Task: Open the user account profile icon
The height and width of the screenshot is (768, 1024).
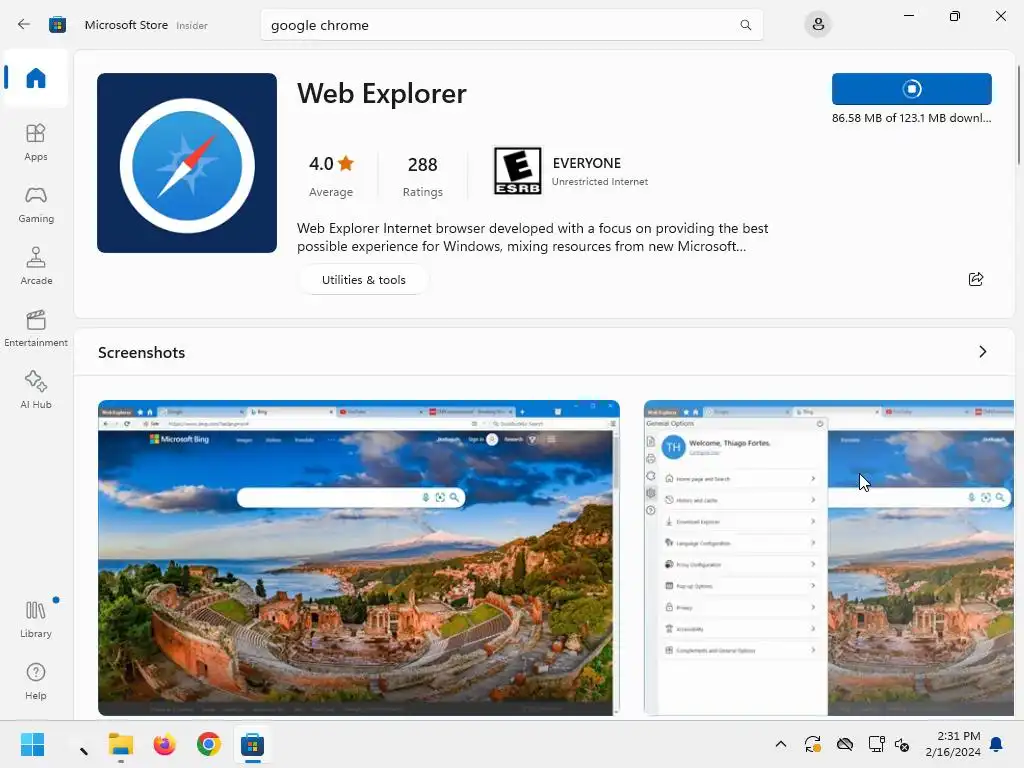Action: [818, 25]
